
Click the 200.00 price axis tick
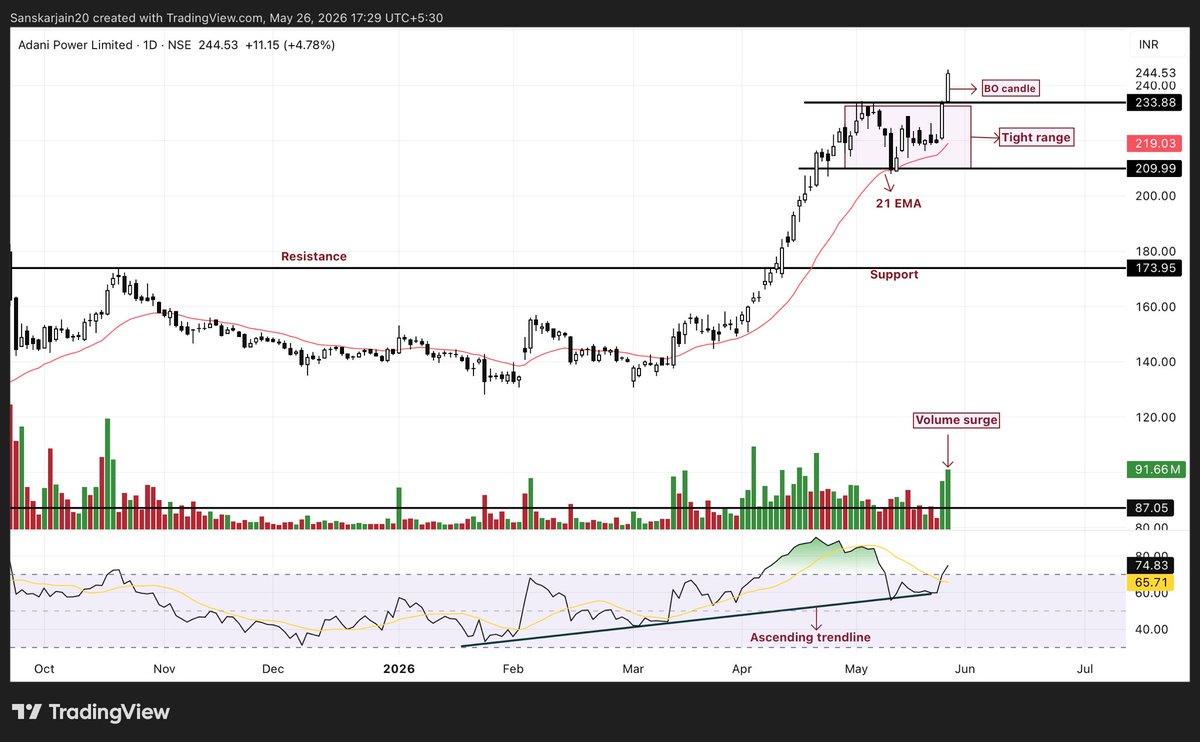tap(1156, 196)
